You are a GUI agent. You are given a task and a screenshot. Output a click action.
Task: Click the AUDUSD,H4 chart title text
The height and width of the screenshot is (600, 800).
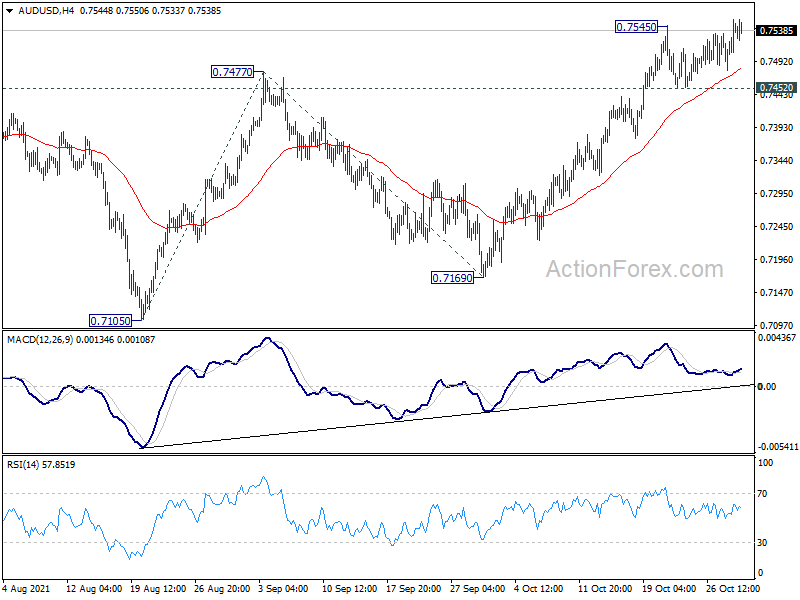point(46,11)
